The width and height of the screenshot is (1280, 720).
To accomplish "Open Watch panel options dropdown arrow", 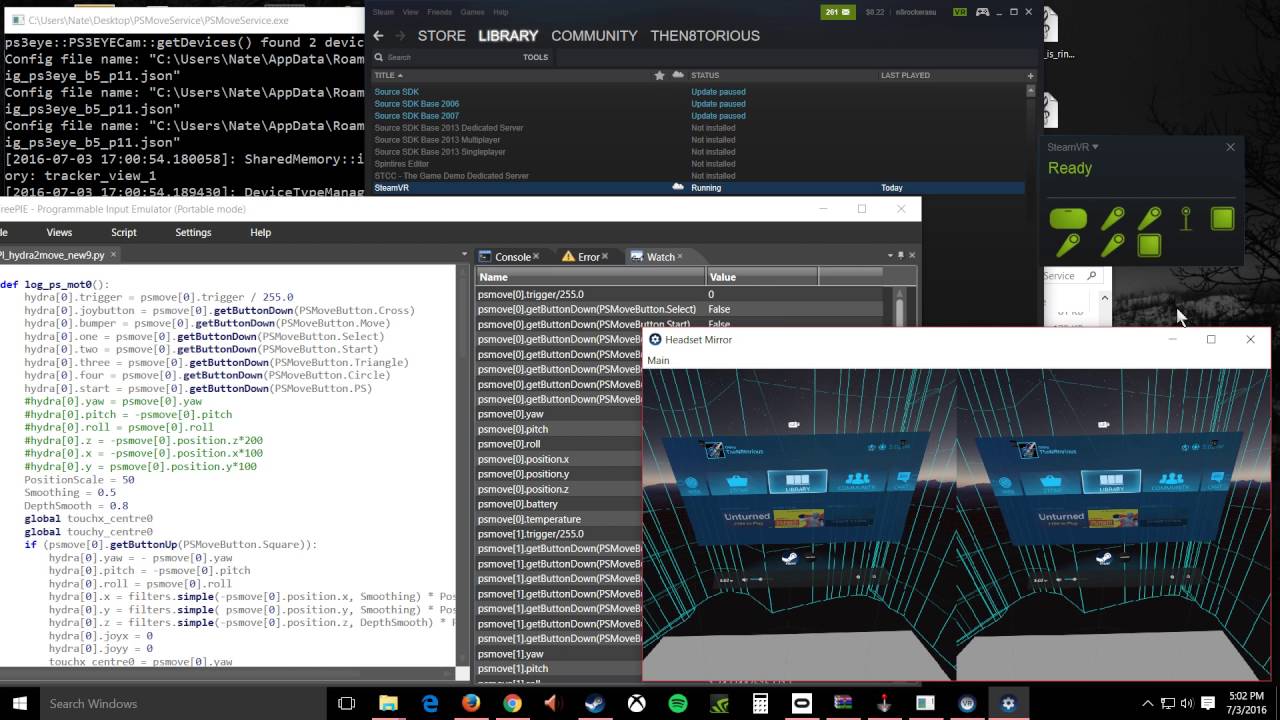I will (889, 256).
